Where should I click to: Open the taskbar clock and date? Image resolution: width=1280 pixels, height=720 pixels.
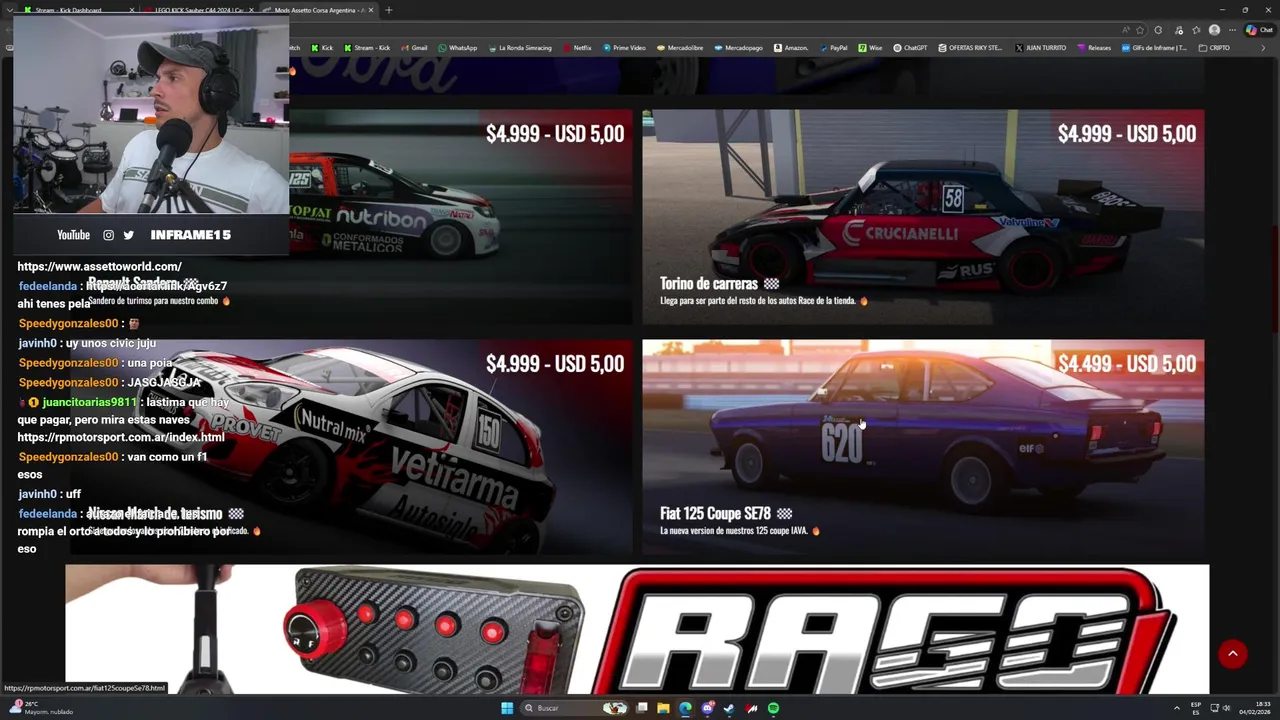(1254, 708)
